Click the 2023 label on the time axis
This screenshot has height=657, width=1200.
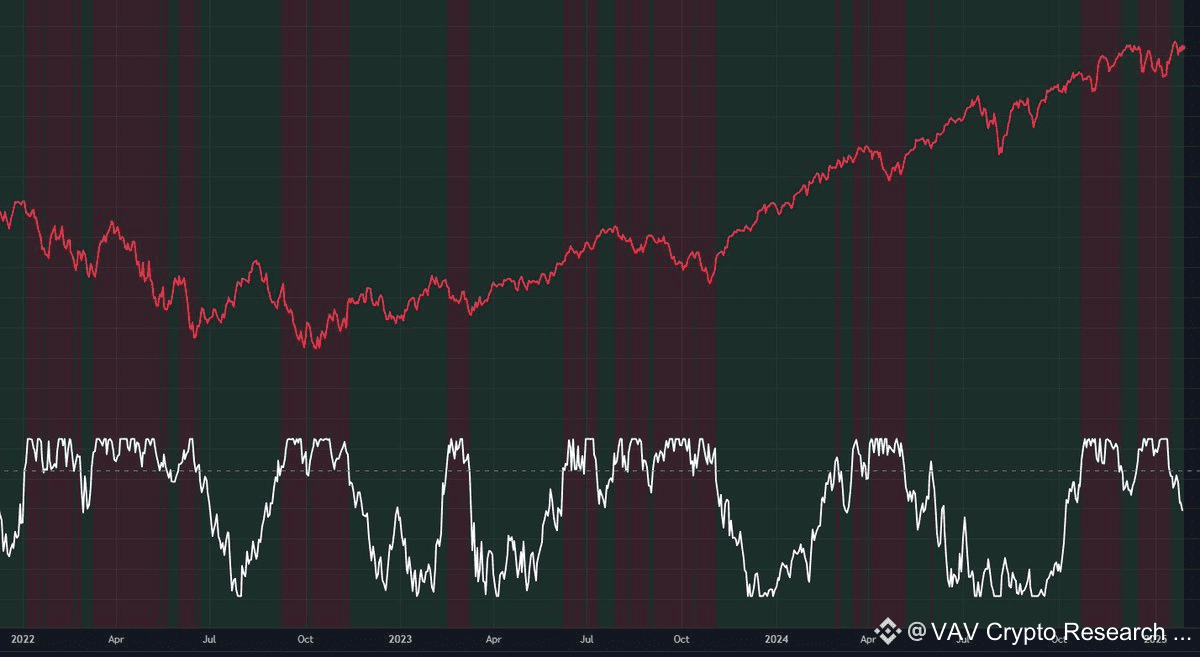point(399,638)
